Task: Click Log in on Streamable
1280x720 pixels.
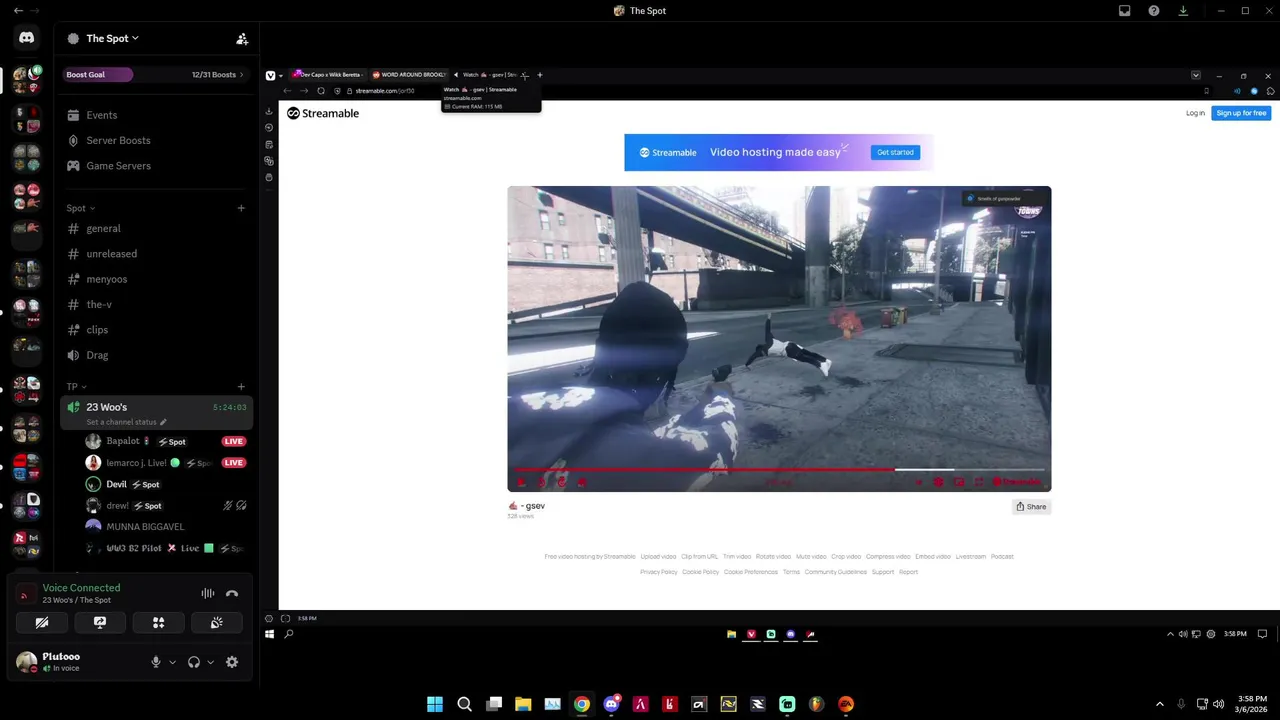Action: click(x=1195, y=113)
